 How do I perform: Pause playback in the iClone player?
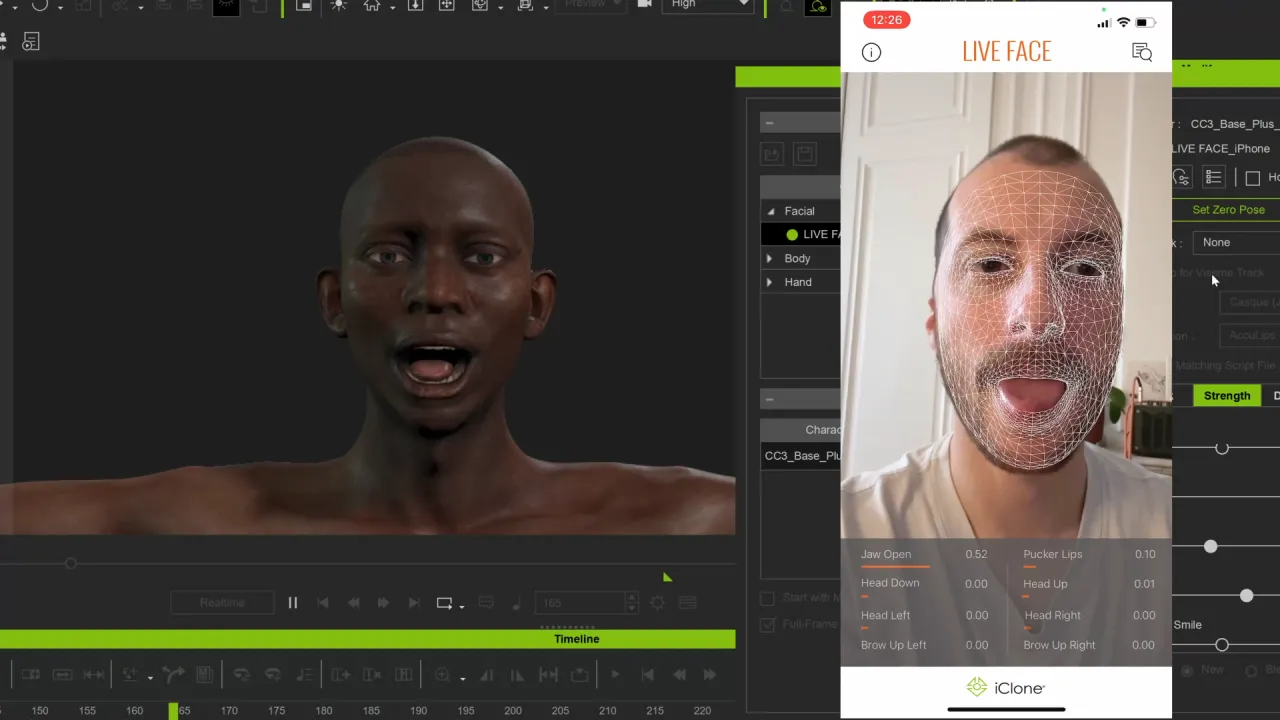coord(293,603)
